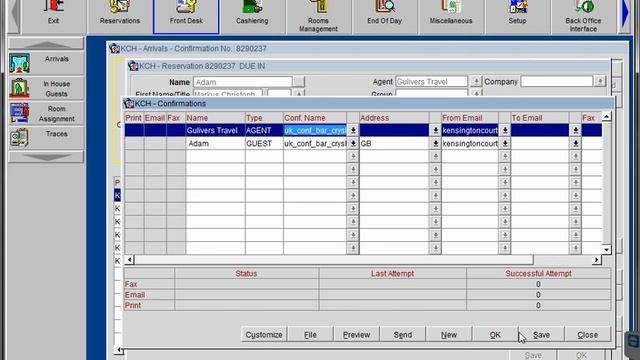Screen dimensions: 640x360
Task: Open Address dropdown for Gulivers Travel row
Action: (x=436, y=131)
